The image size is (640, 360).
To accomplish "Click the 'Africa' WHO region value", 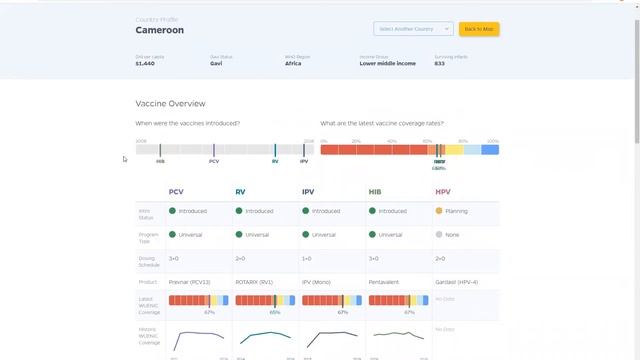I will point(293,64).
